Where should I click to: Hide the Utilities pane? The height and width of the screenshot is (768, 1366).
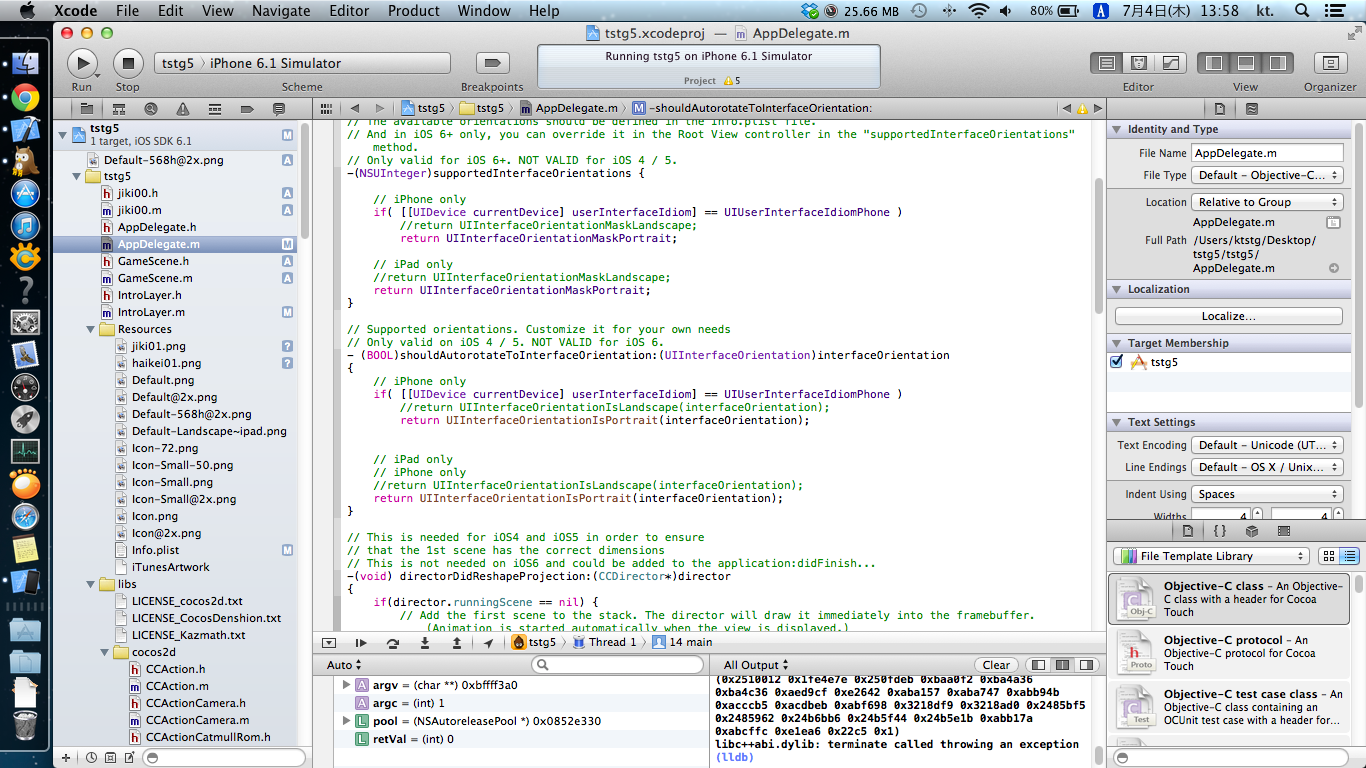click(x=1278, y=63)
